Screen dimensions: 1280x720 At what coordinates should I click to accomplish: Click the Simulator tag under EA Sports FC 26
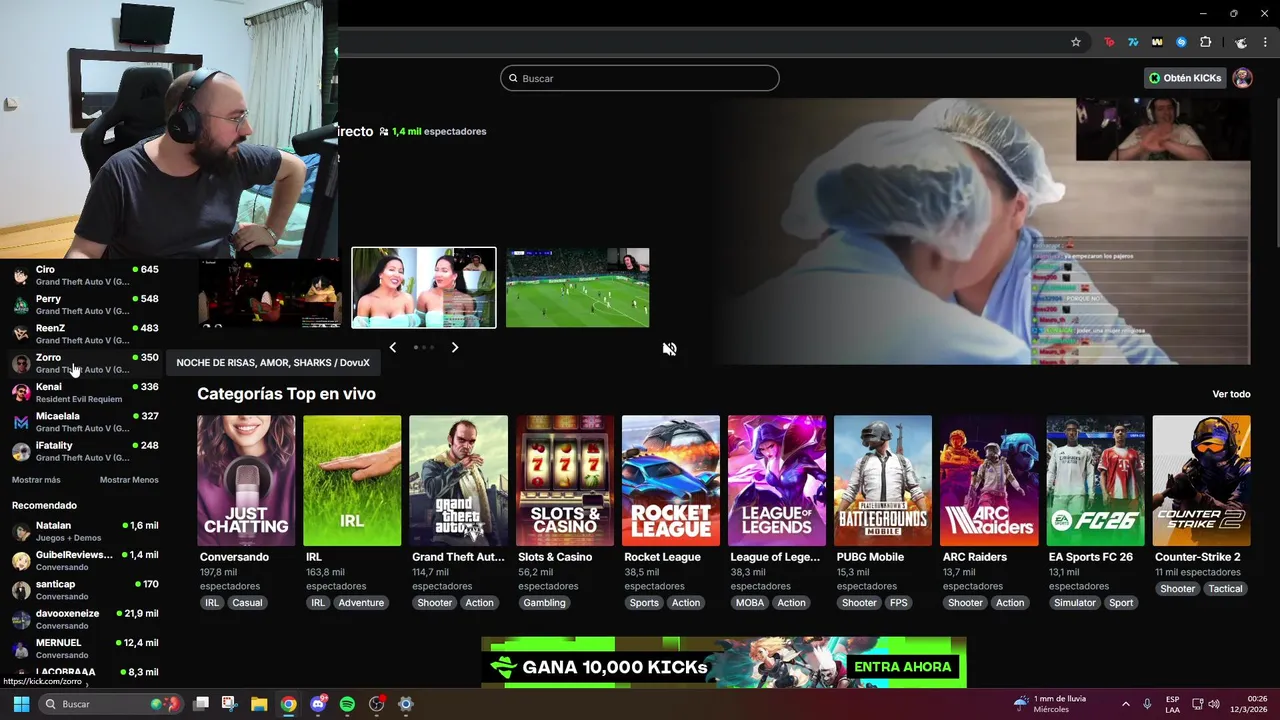(1075, 603)
